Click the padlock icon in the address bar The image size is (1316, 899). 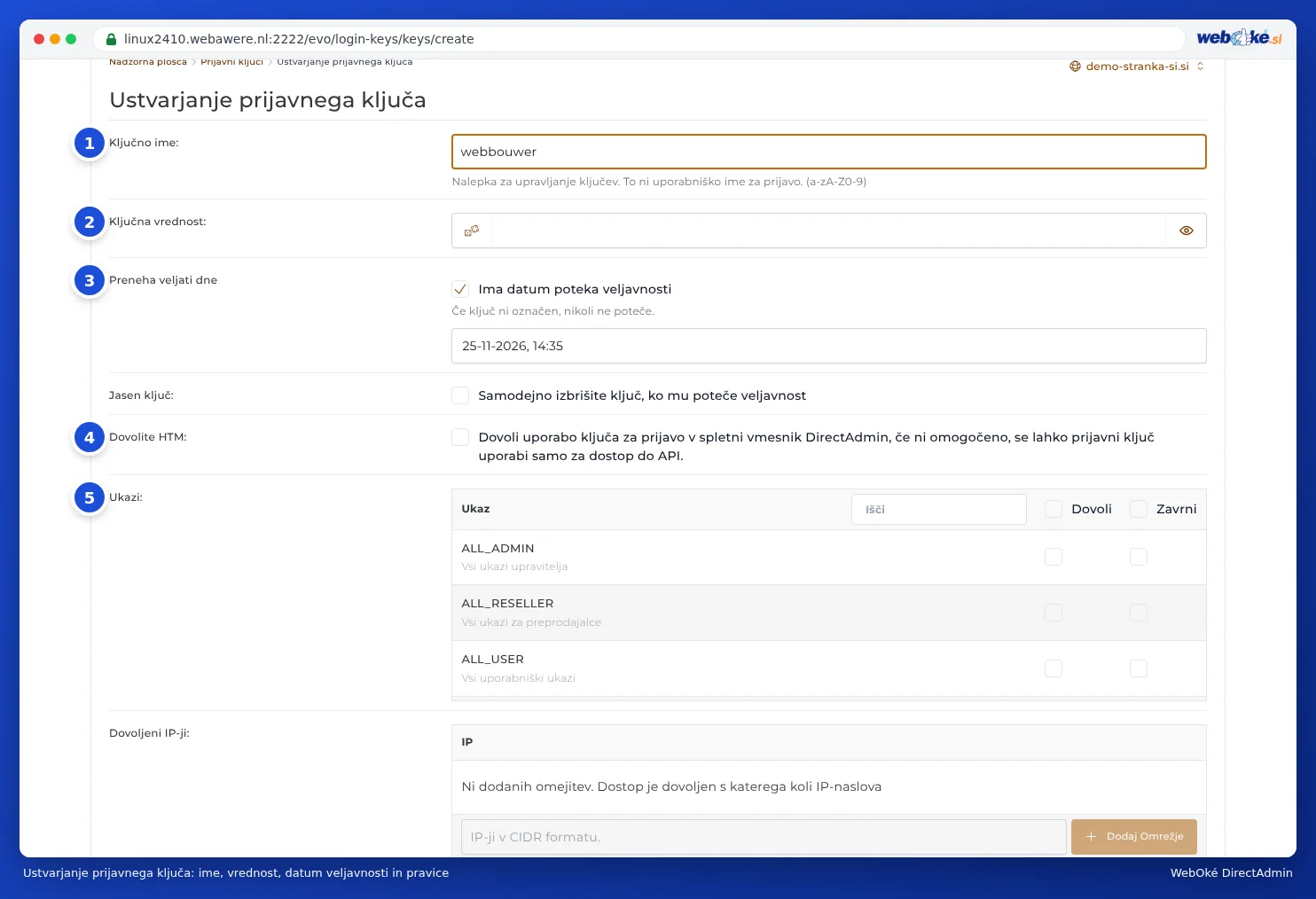point(111,39)
